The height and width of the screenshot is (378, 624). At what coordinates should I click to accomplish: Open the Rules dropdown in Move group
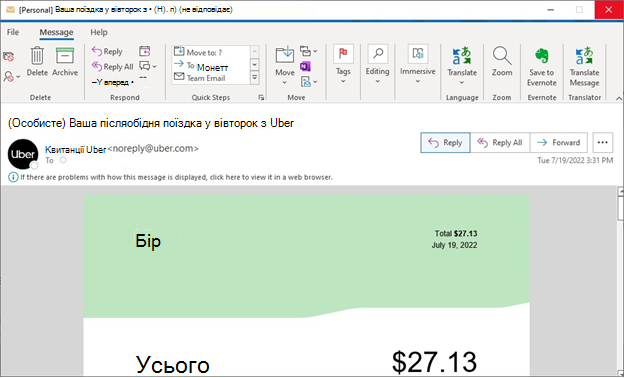[309, 51]
